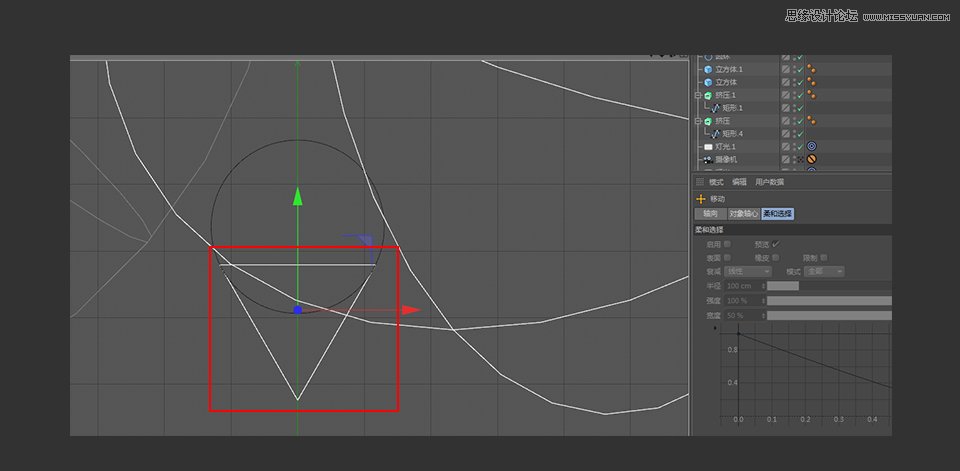
Task: Click the yellow move tool icon beside 移动
Action: point(700,199)
